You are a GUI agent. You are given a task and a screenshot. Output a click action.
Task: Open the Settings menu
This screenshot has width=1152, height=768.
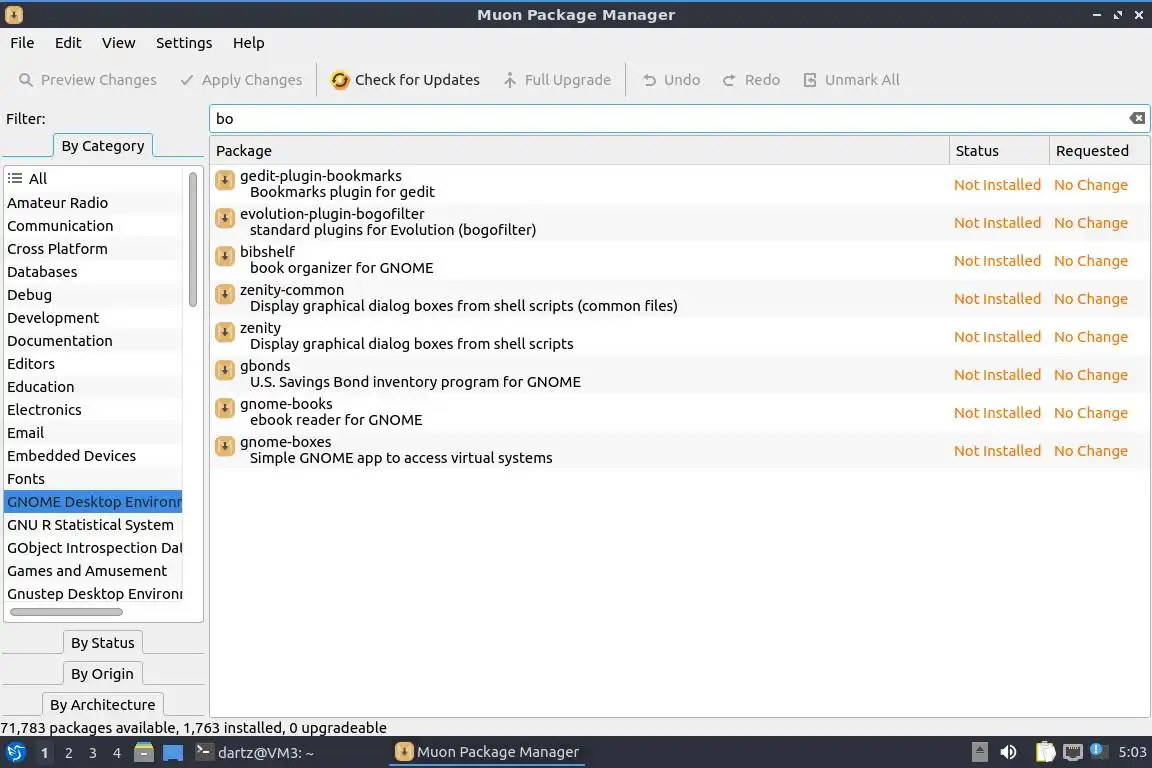tap(184, 43)
